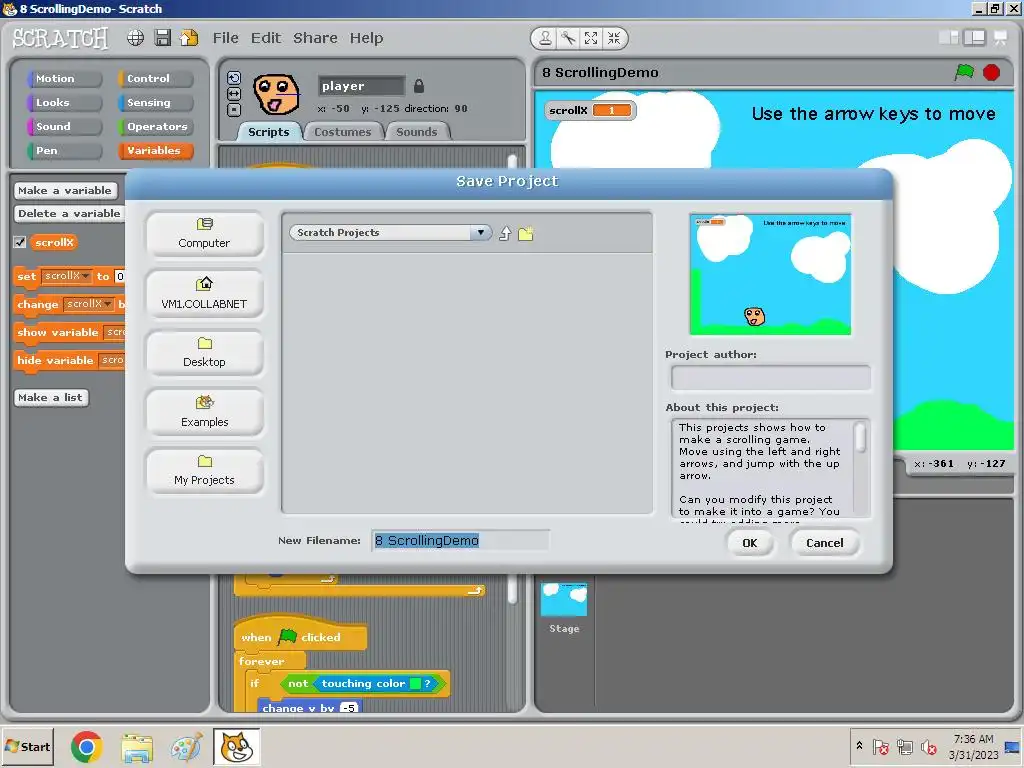Screen dimensions: 1024x768
Task: Click the language globe icon
Action: tap(135, 38)
